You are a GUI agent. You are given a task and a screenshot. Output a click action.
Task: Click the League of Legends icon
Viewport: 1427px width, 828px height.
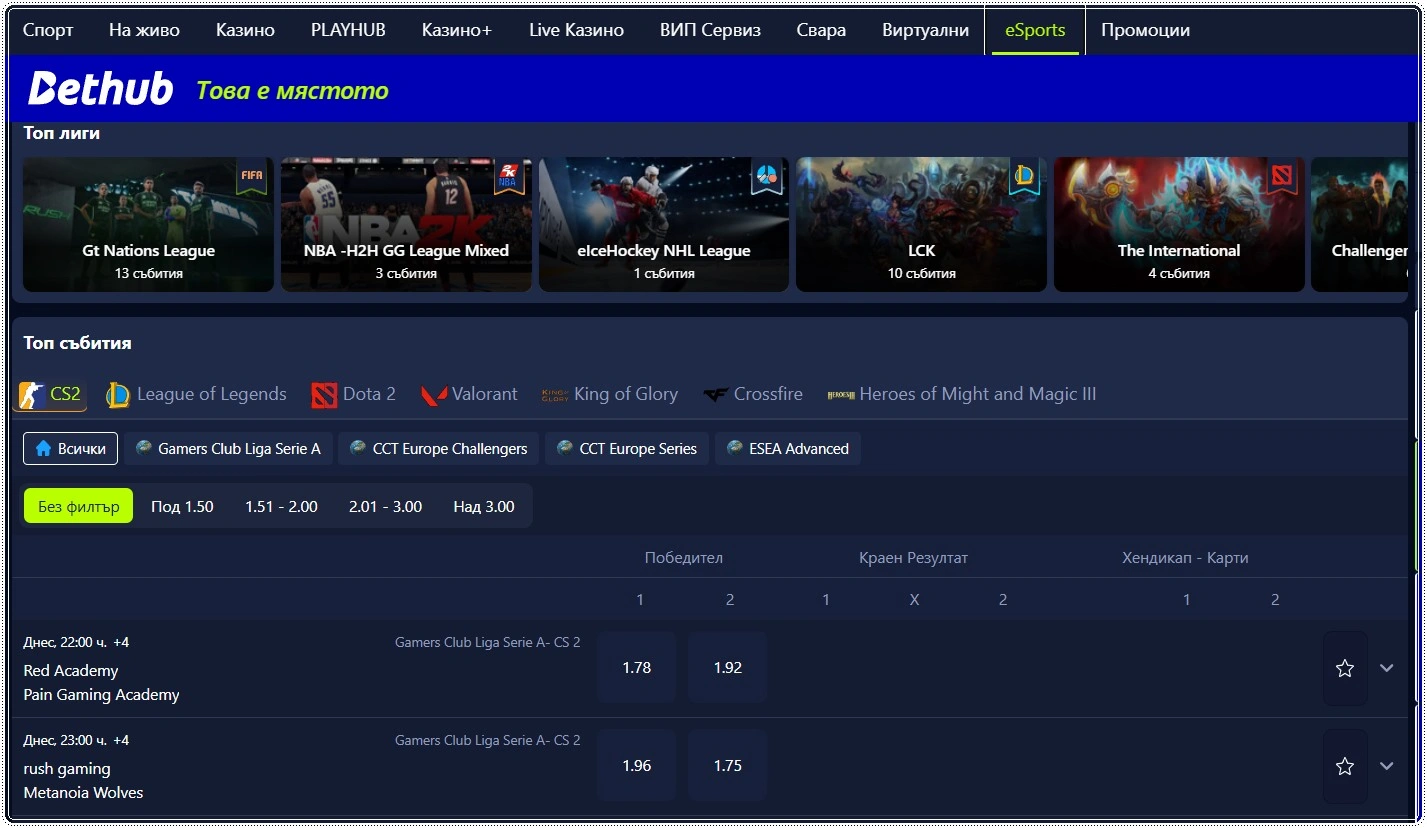[x=118, y=395]
